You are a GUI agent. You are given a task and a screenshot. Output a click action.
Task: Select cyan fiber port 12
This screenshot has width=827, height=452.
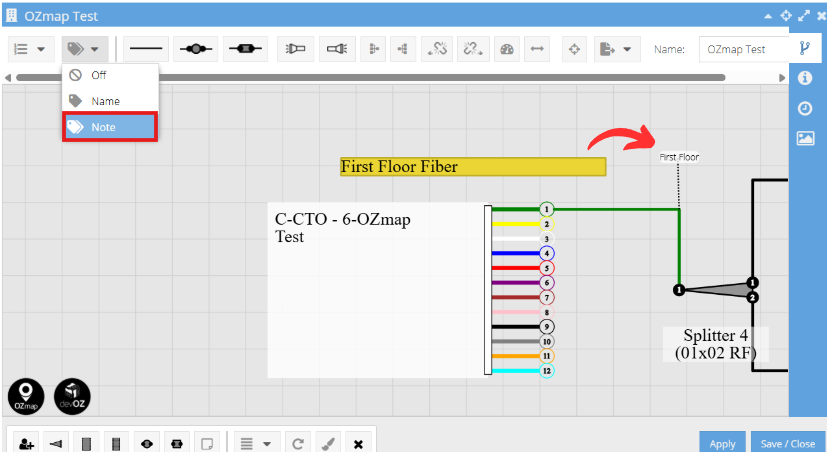(547, 371)
